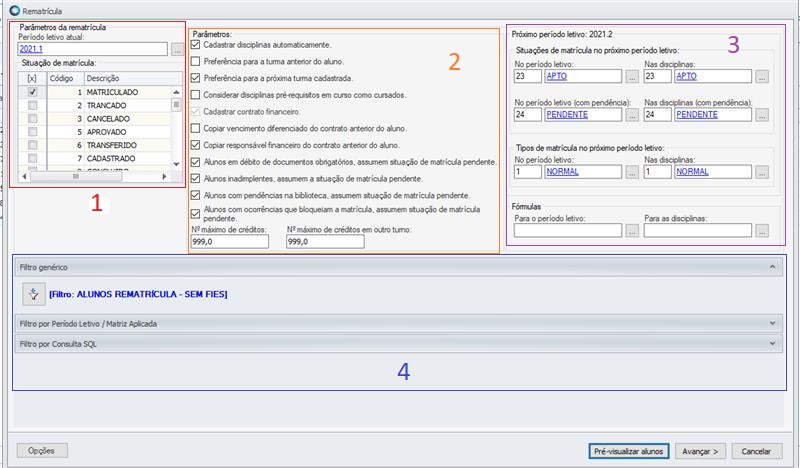Enable Preferência para a turma anterior do aluno
This screenshot has height=468, width=800.
coord(195,61)
